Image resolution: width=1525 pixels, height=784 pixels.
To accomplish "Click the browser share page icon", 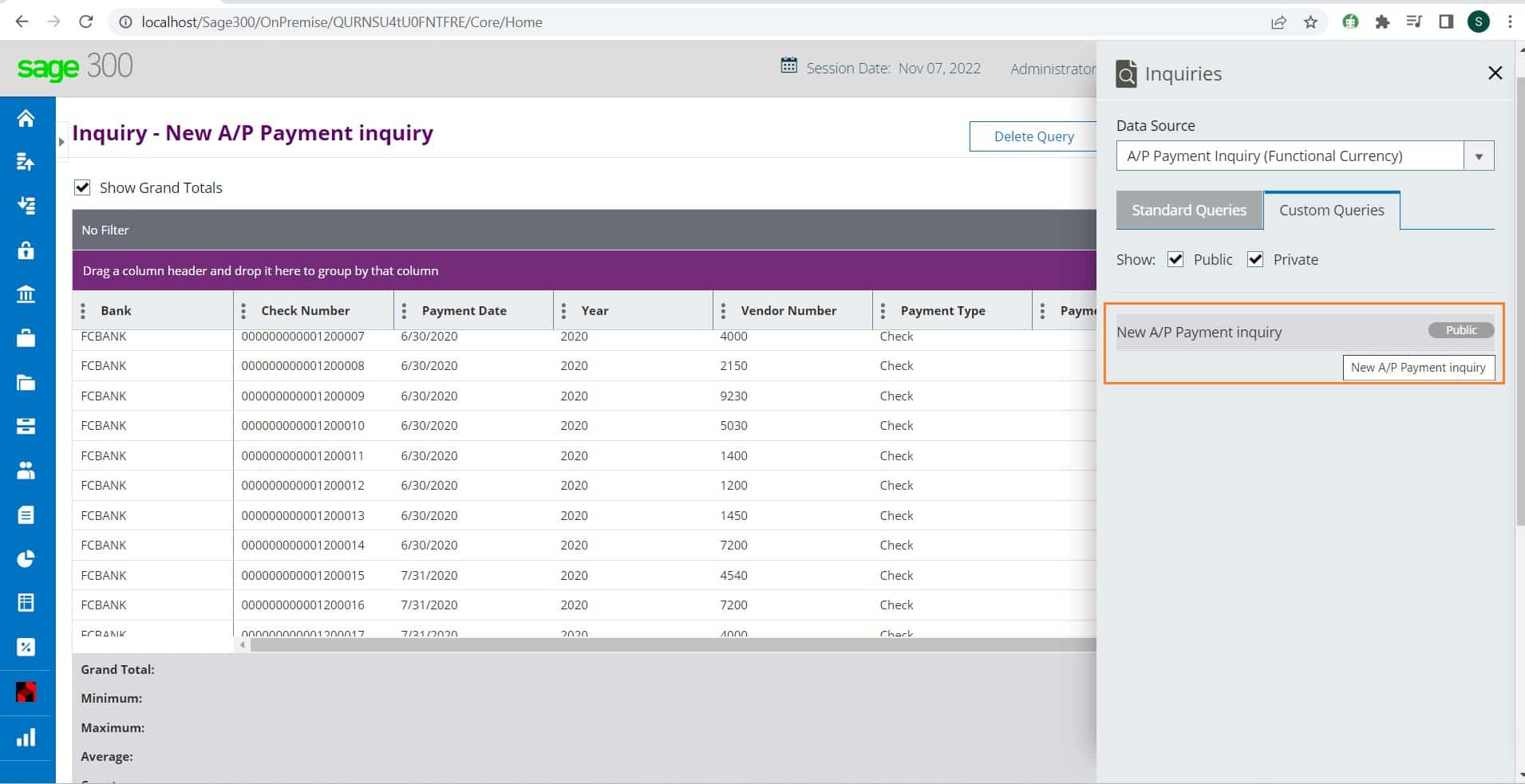I will [1278, 22].
